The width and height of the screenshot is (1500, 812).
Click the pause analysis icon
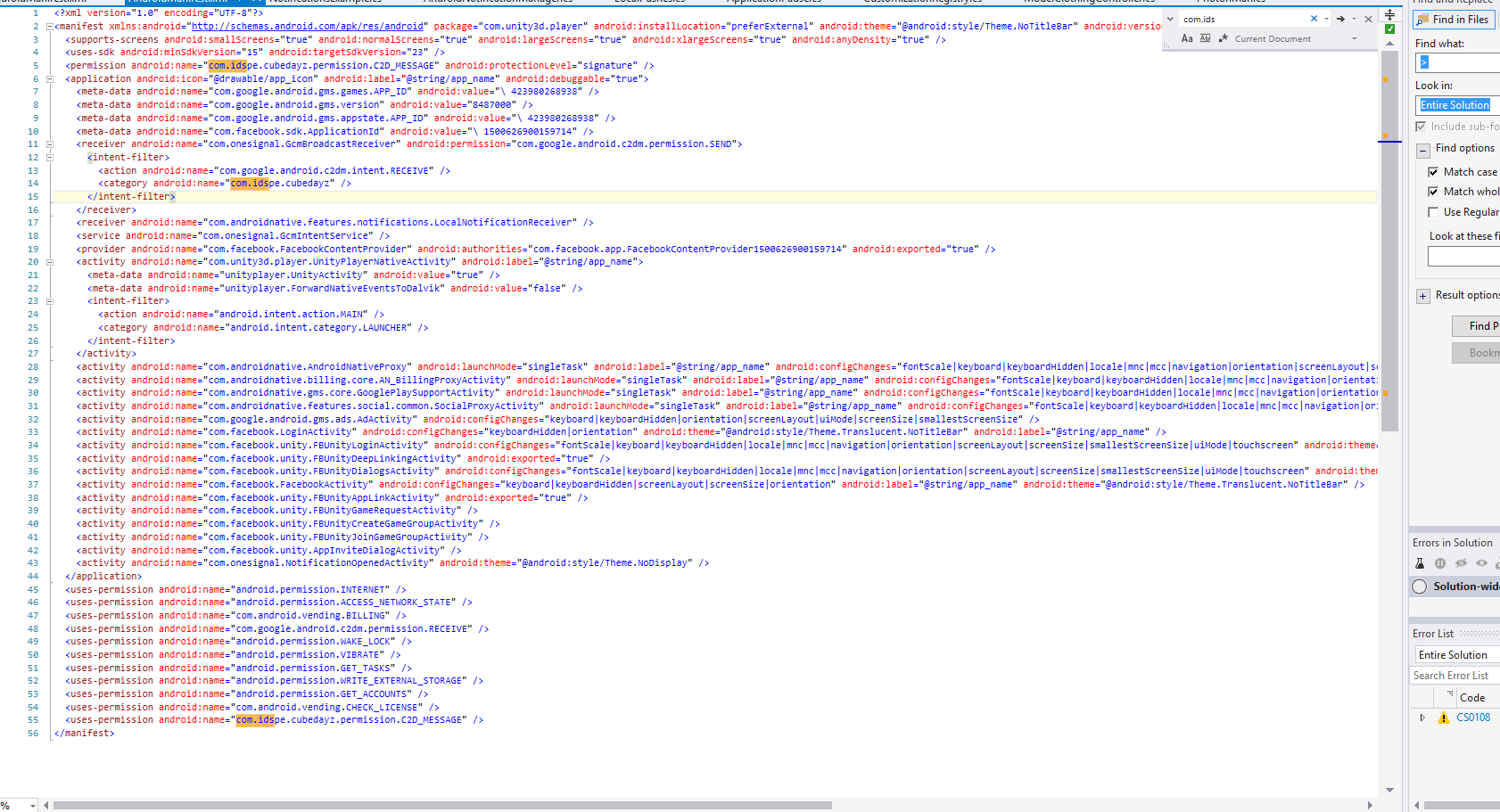tap(1440, 563)
